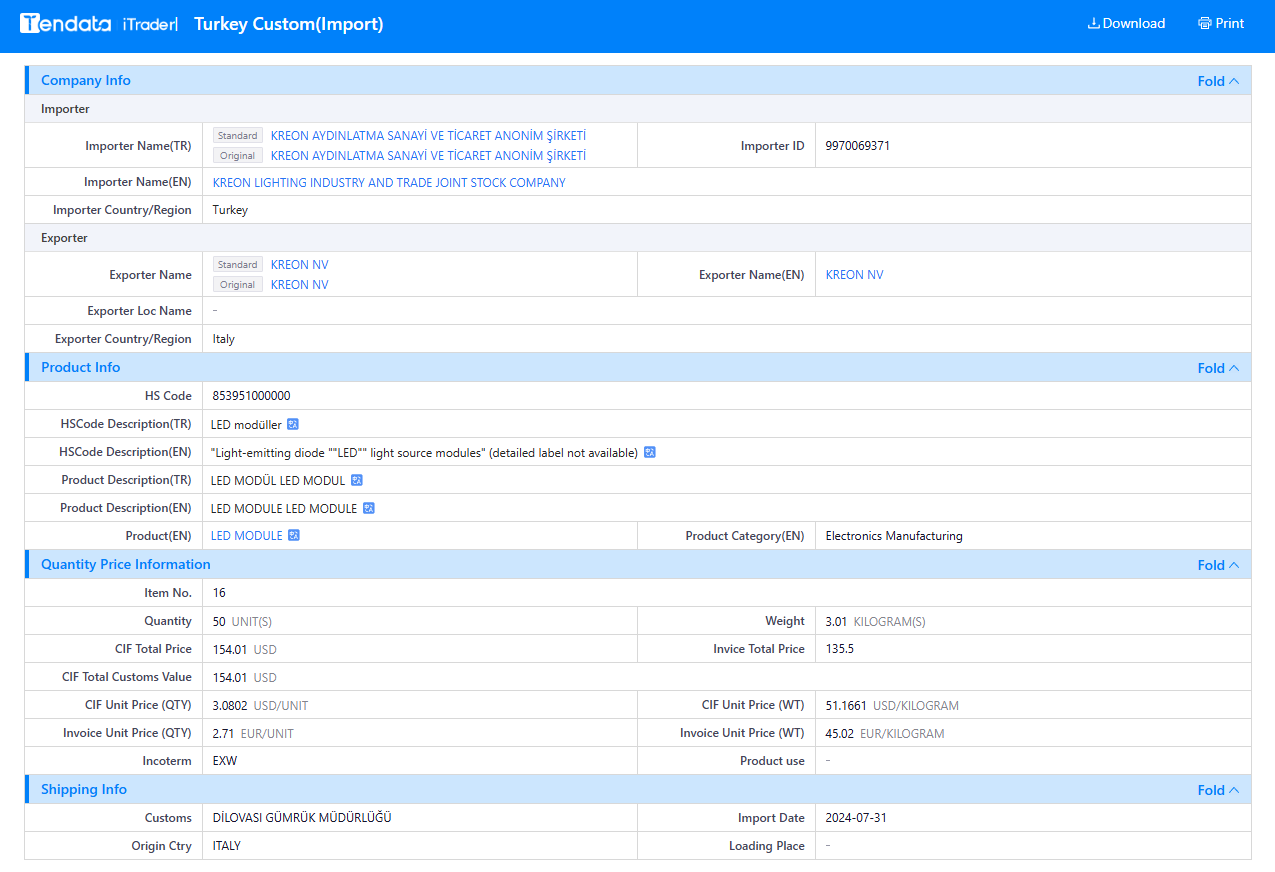Fold the Shipping Info section
Screen dimensions: 1275x872
pos(1218,790)
